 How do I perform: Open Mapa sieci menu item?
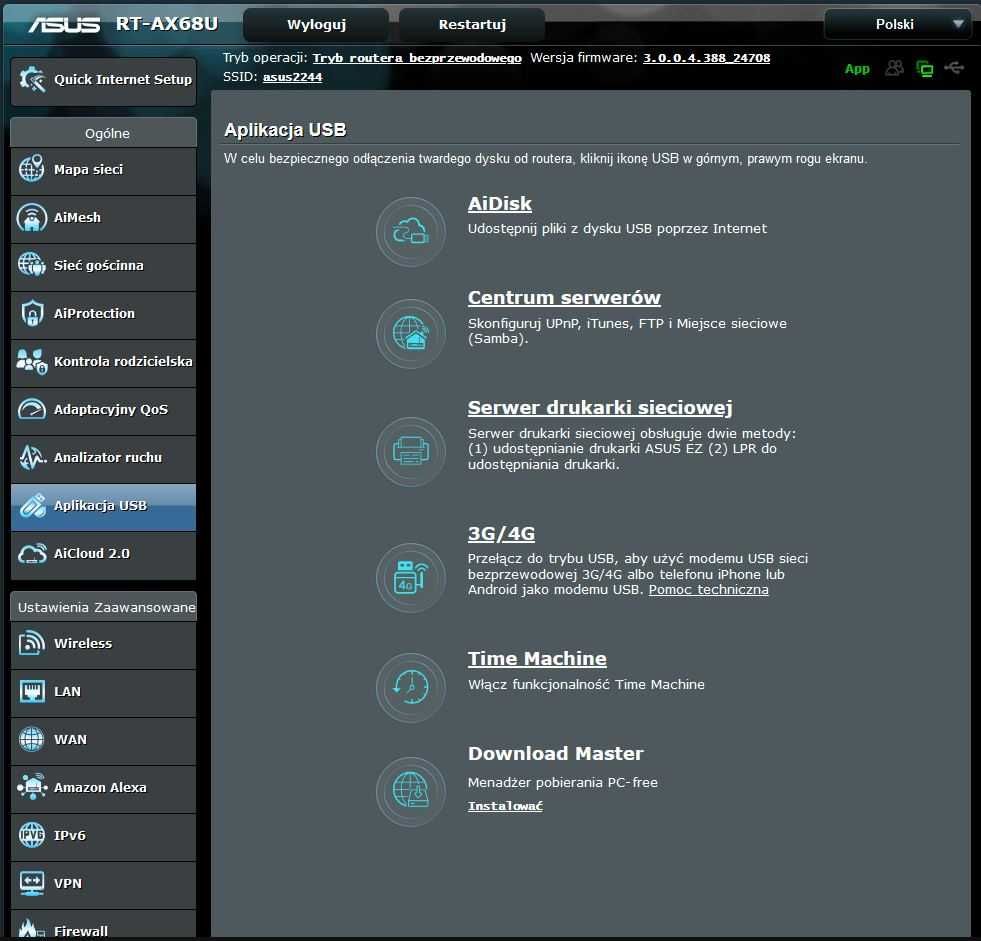(x=103, y=170)
